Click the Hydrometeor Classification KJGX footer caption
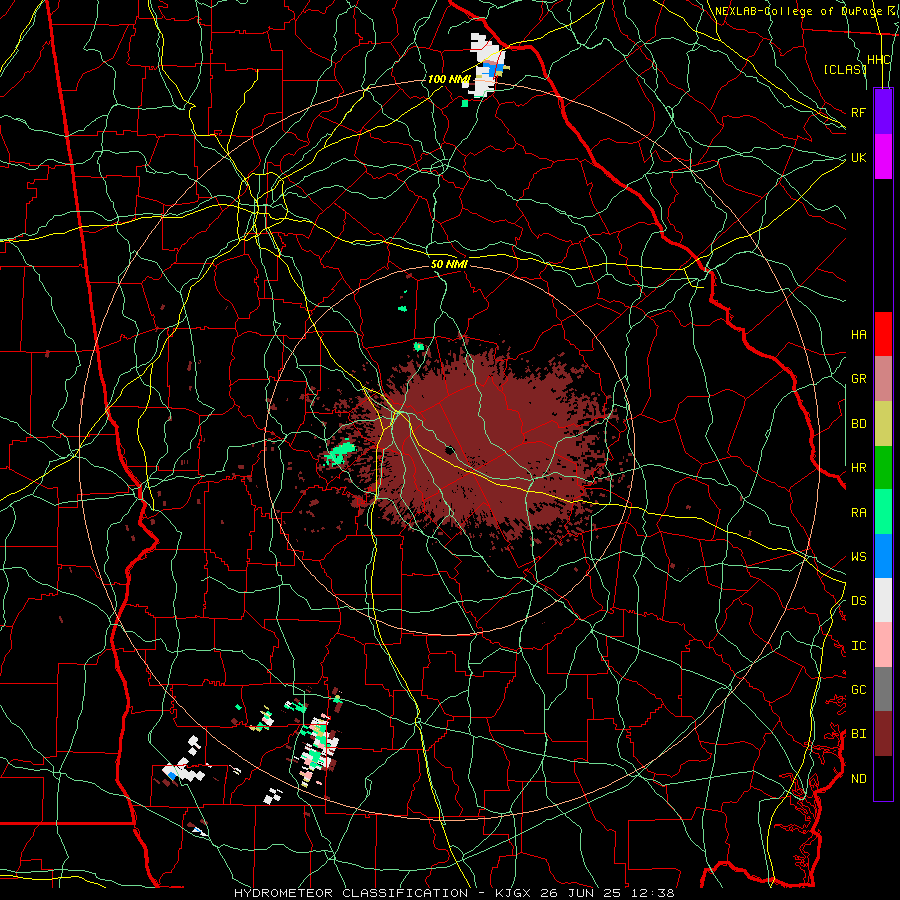Viewport: 900px width, 900px height. [x=454, y=893]
